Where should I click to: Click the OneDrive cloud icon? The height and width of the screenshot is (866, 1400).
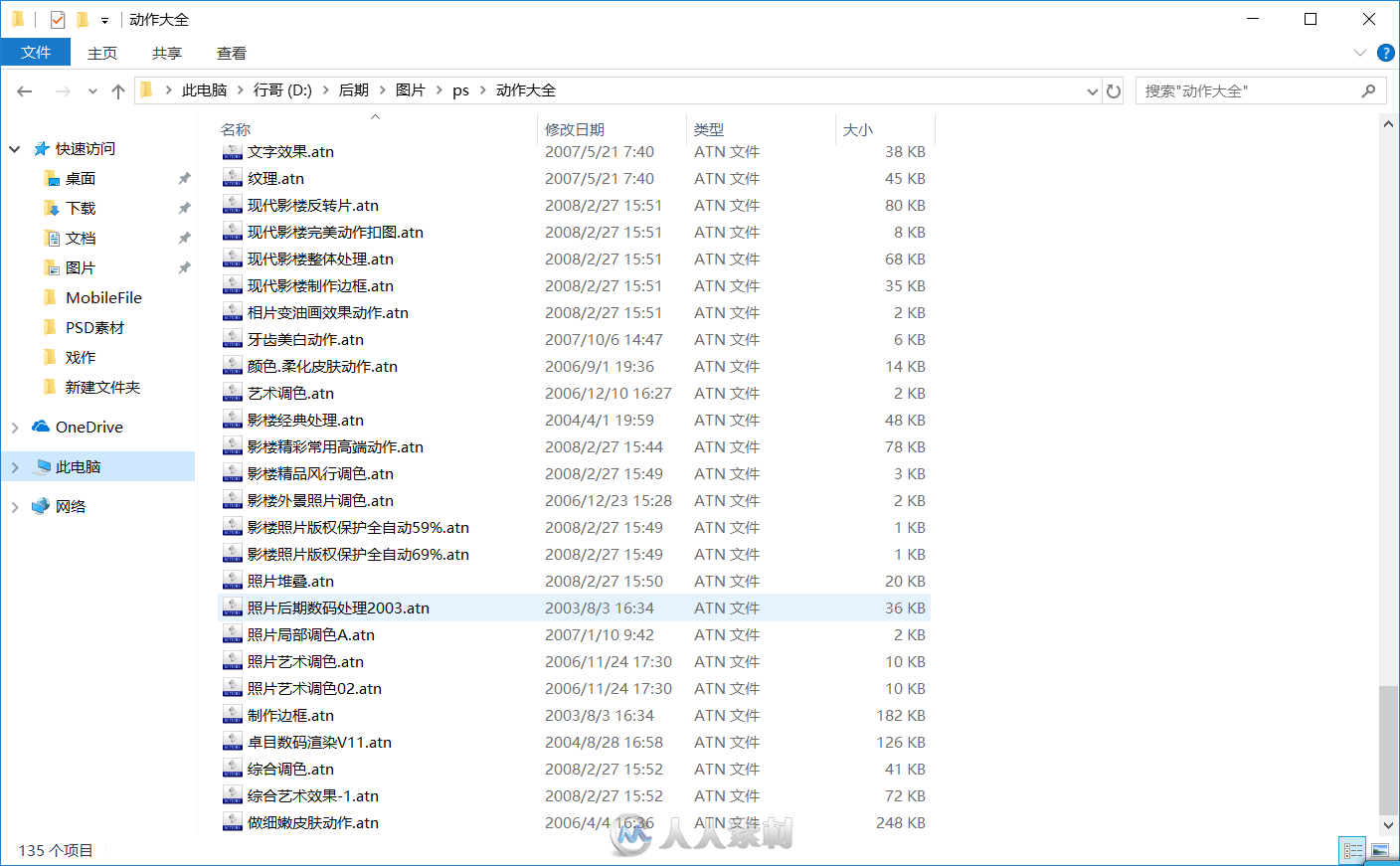(41, 427)
